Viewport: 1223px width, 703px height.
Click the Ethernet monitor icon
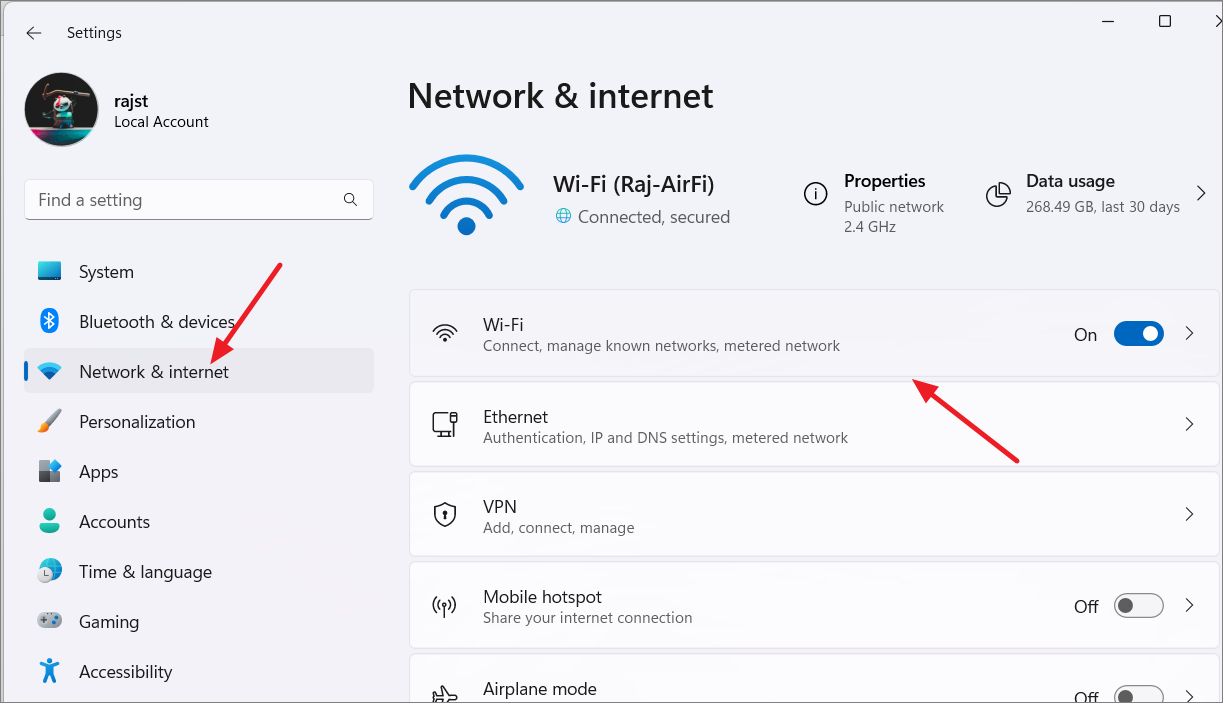click(x=445, y=424)
